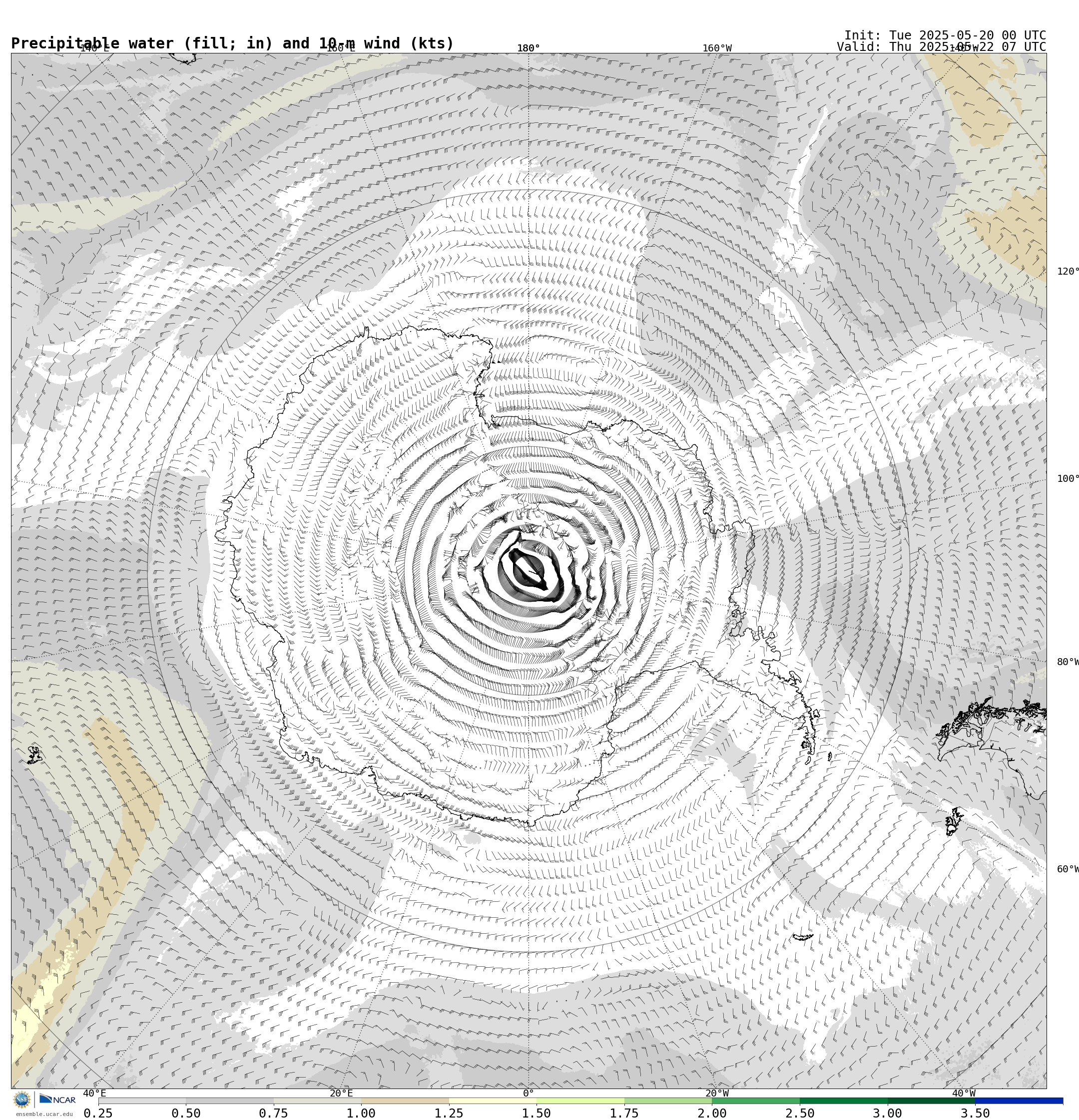Pick the yellow-green 1.50–1.75 colorbar segment
The width and height of the screenshot is (1079, 1120).
point(580,1101)
